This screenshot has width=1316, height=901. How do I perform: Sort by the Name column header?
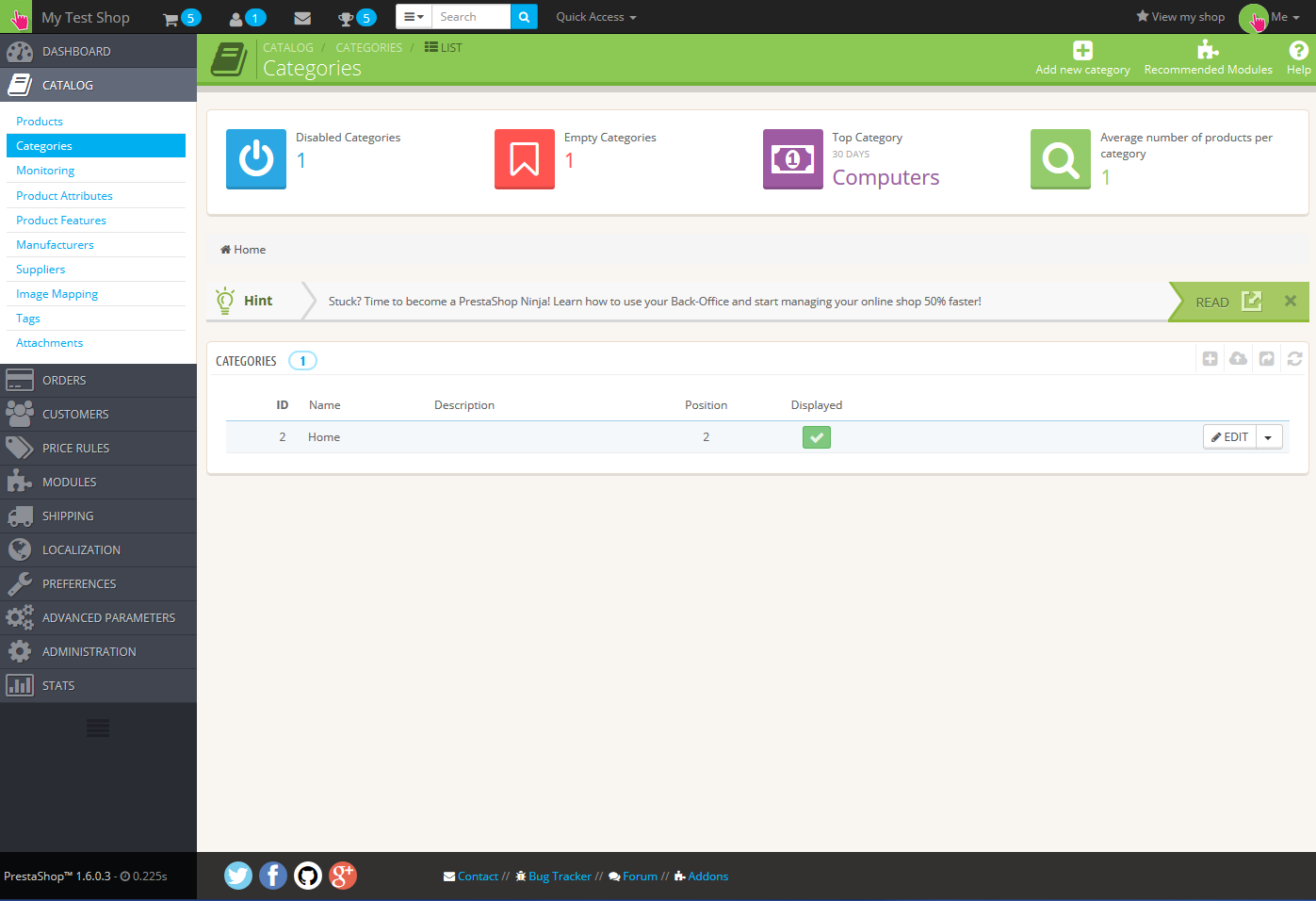[325, 405]
